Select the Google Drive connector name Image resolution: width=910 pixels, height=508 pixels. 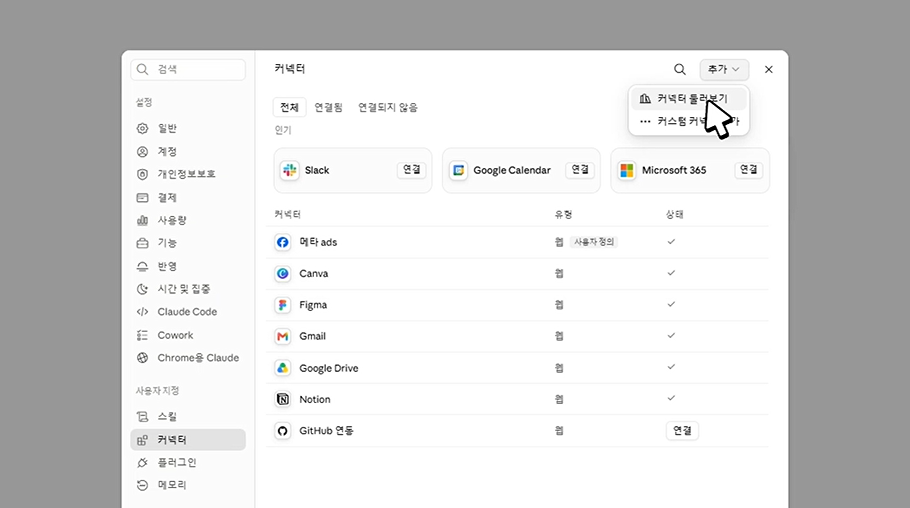pos(328,368)
